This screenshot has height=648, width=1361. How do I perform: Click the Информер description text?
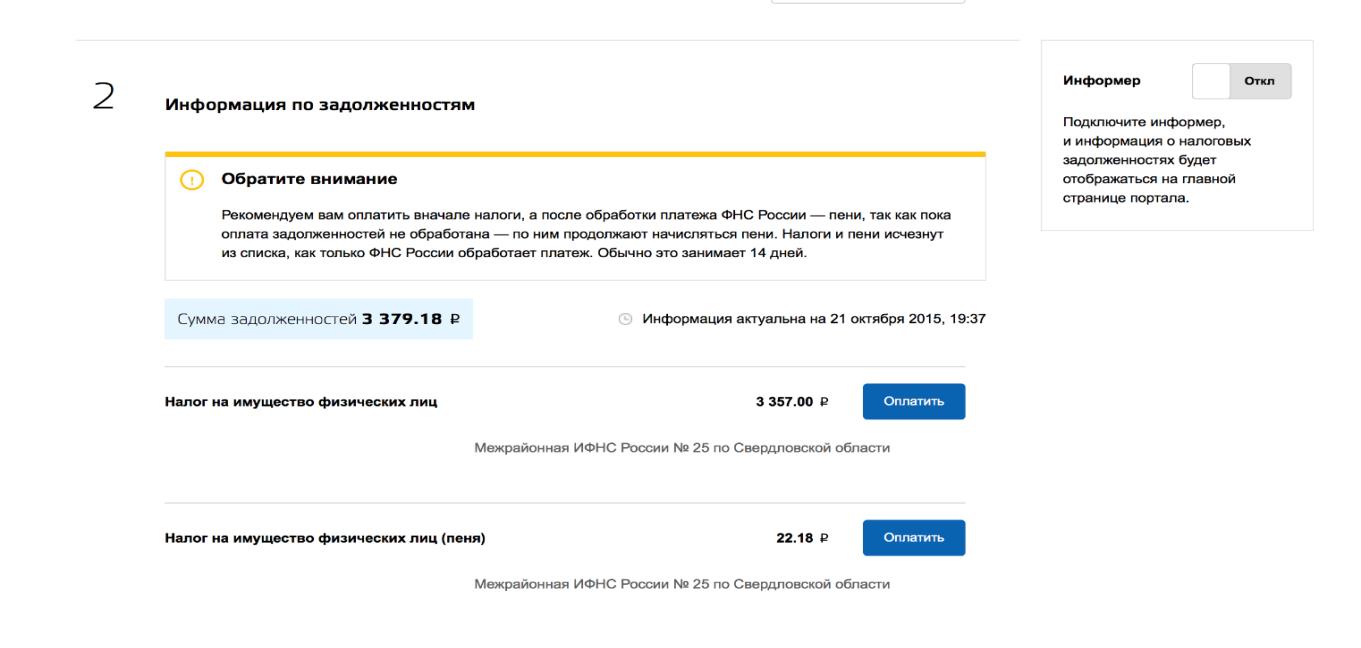1158,160
